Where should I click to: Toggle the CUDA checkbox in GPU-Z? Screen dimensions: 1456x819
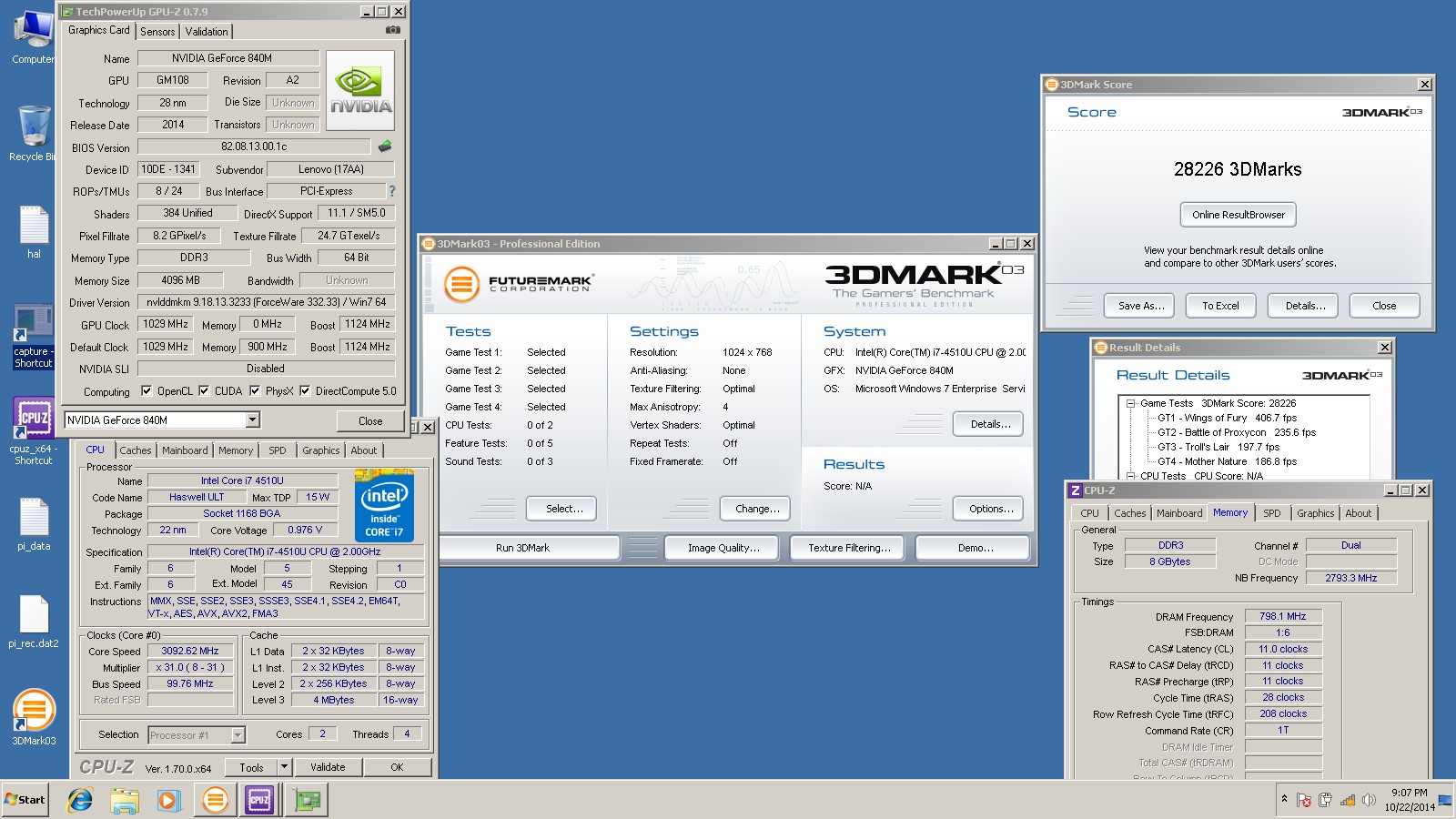point(204,391)
